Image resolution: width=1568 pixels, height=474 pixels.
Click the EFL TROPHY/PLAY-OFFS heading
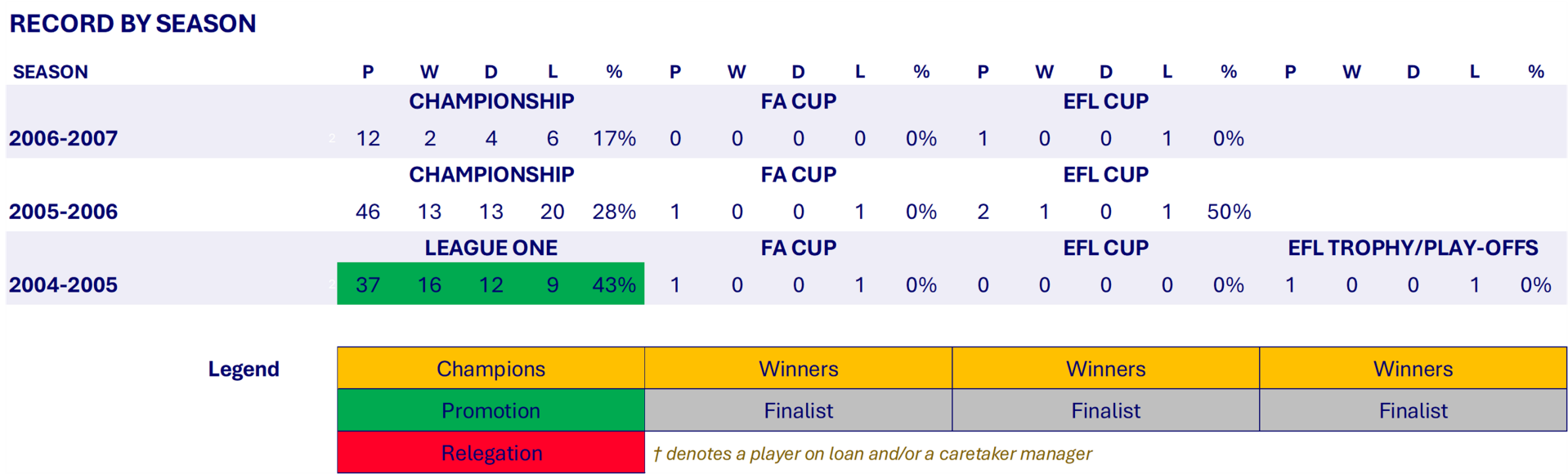(1413, 248)
